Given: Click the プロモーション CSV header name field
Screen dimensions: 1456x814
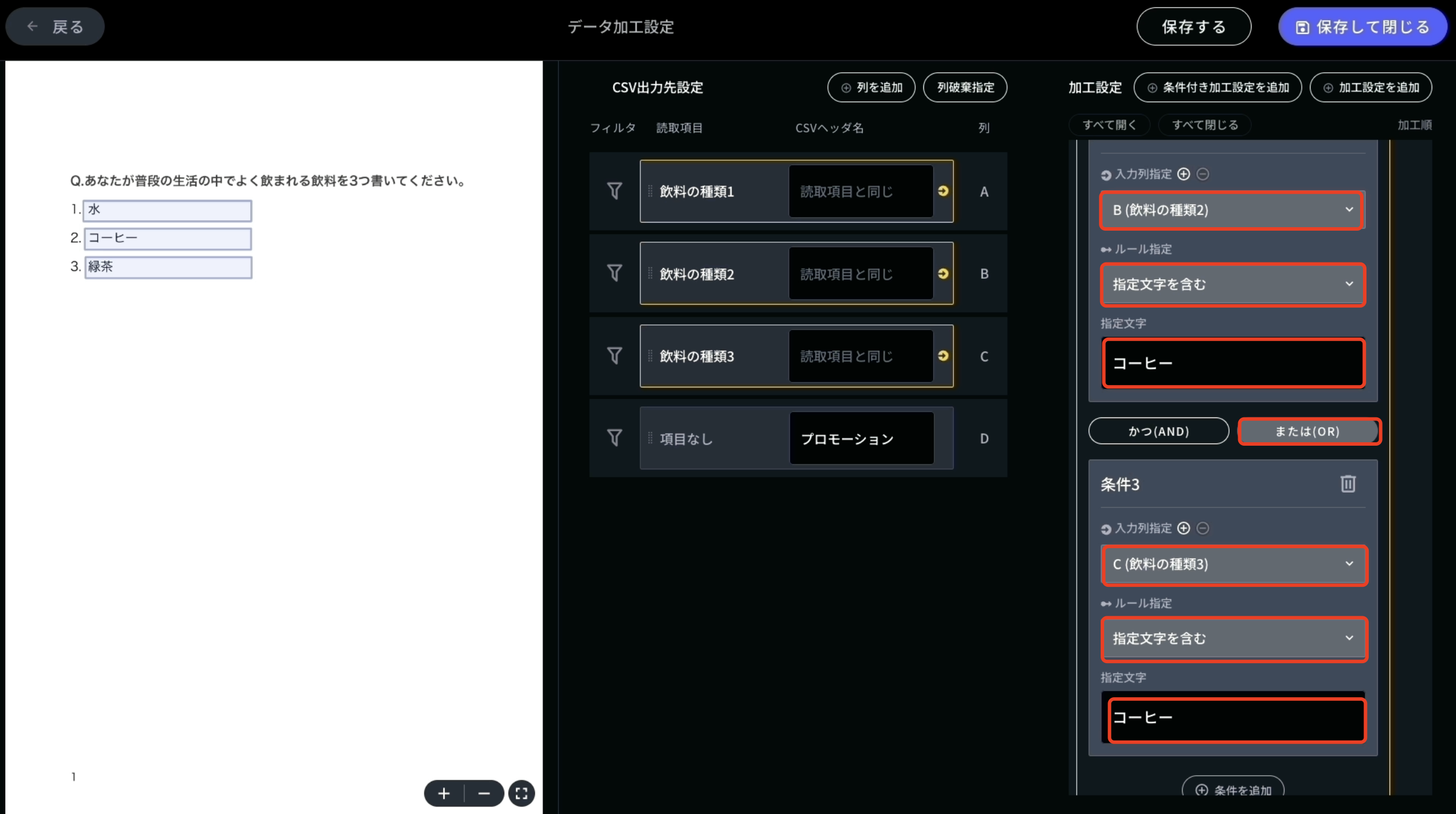Looking at the screenshot, I should click(861, 438).
